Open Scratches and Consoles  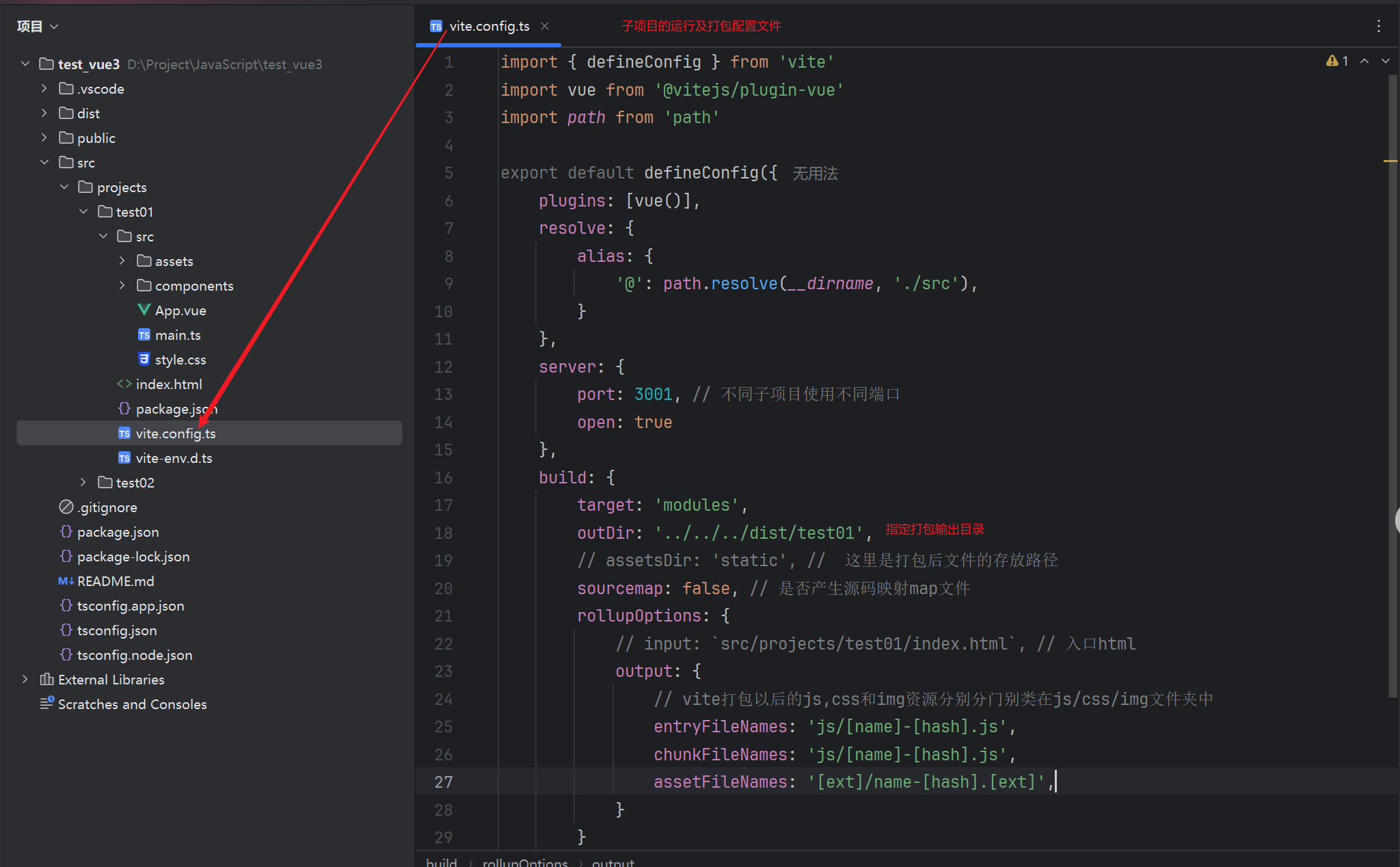click(132, 704)
